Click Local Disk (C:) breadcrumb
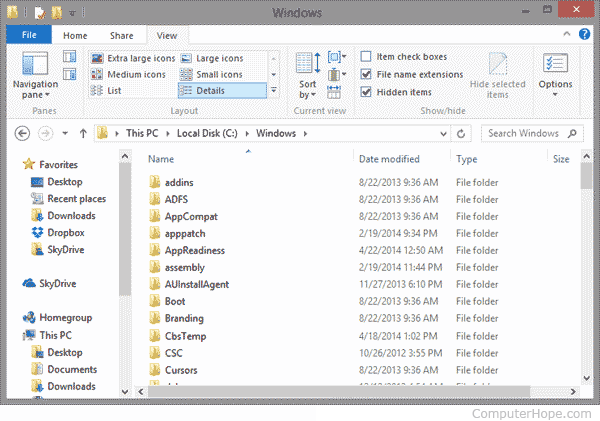Viewport: 600px width, 421px height. coord(207,133)
